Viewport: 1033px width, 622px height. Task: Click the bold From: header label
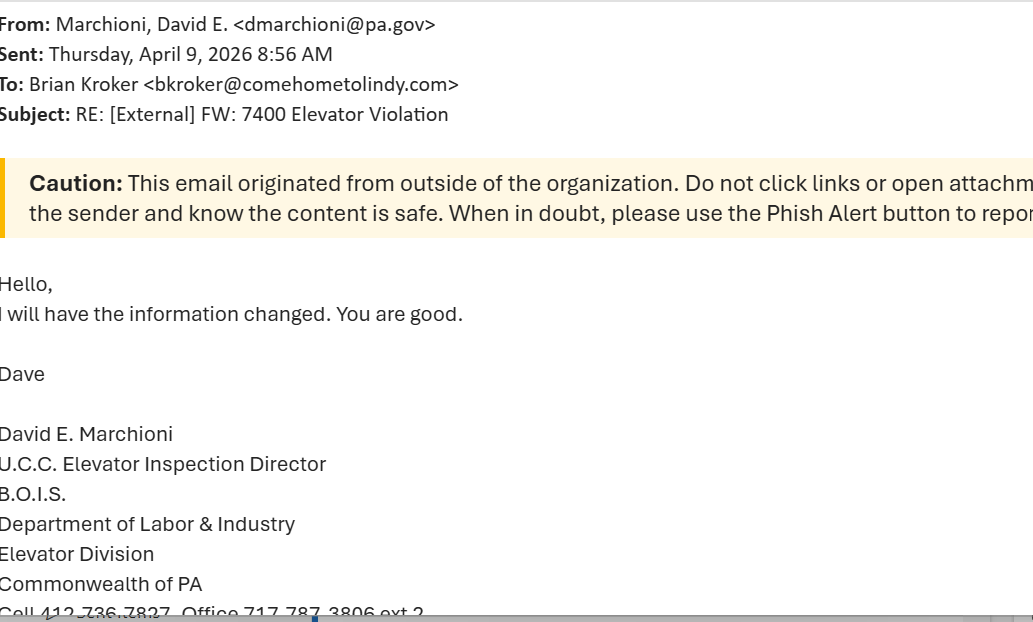pos(24,25)
